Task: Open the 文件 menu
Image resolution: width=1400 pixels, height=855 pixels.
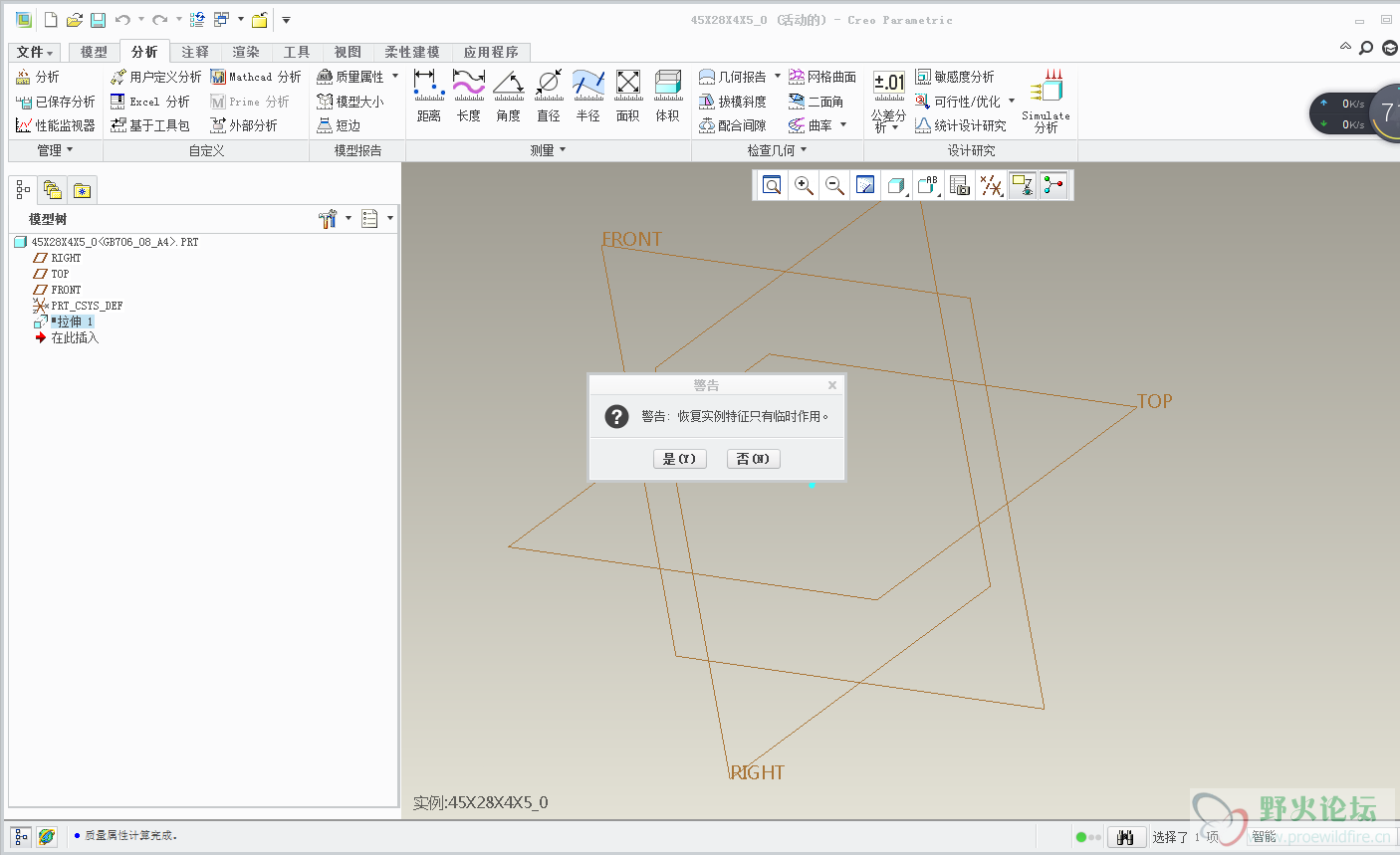Action: [34, 52]
